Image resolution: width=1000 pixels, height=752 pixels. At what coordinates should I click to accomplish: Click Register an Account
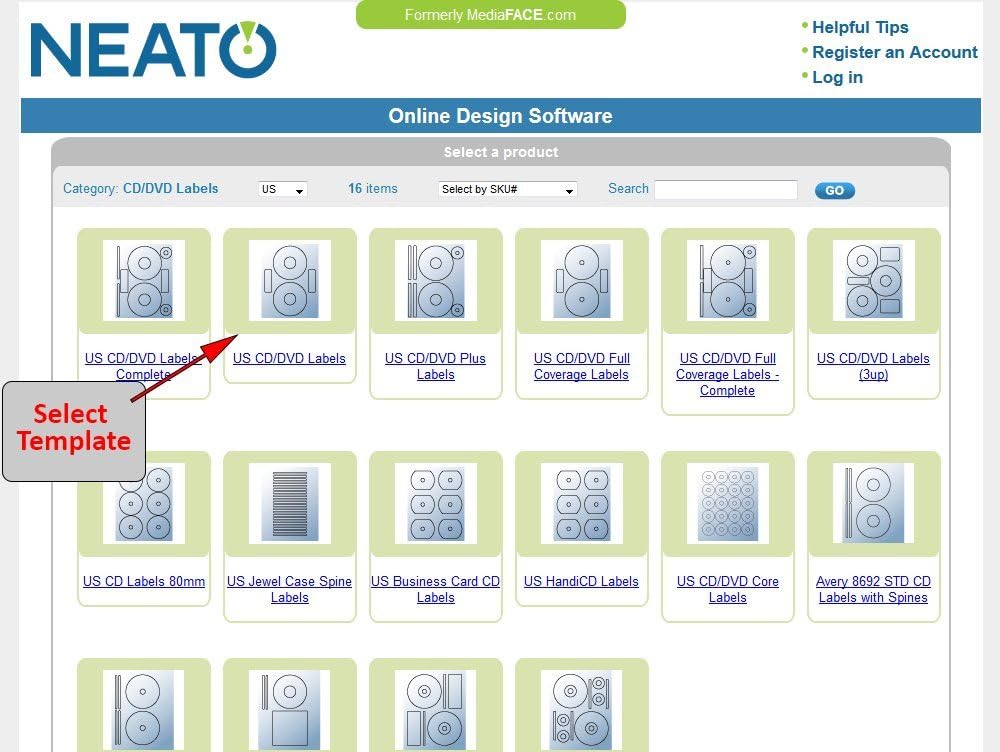(x=894, y=52)
